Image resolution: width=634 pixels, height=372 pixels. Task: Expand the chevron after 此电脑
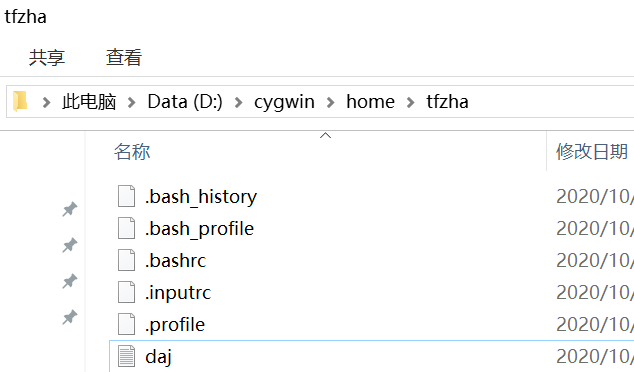(x=131, y=102)
